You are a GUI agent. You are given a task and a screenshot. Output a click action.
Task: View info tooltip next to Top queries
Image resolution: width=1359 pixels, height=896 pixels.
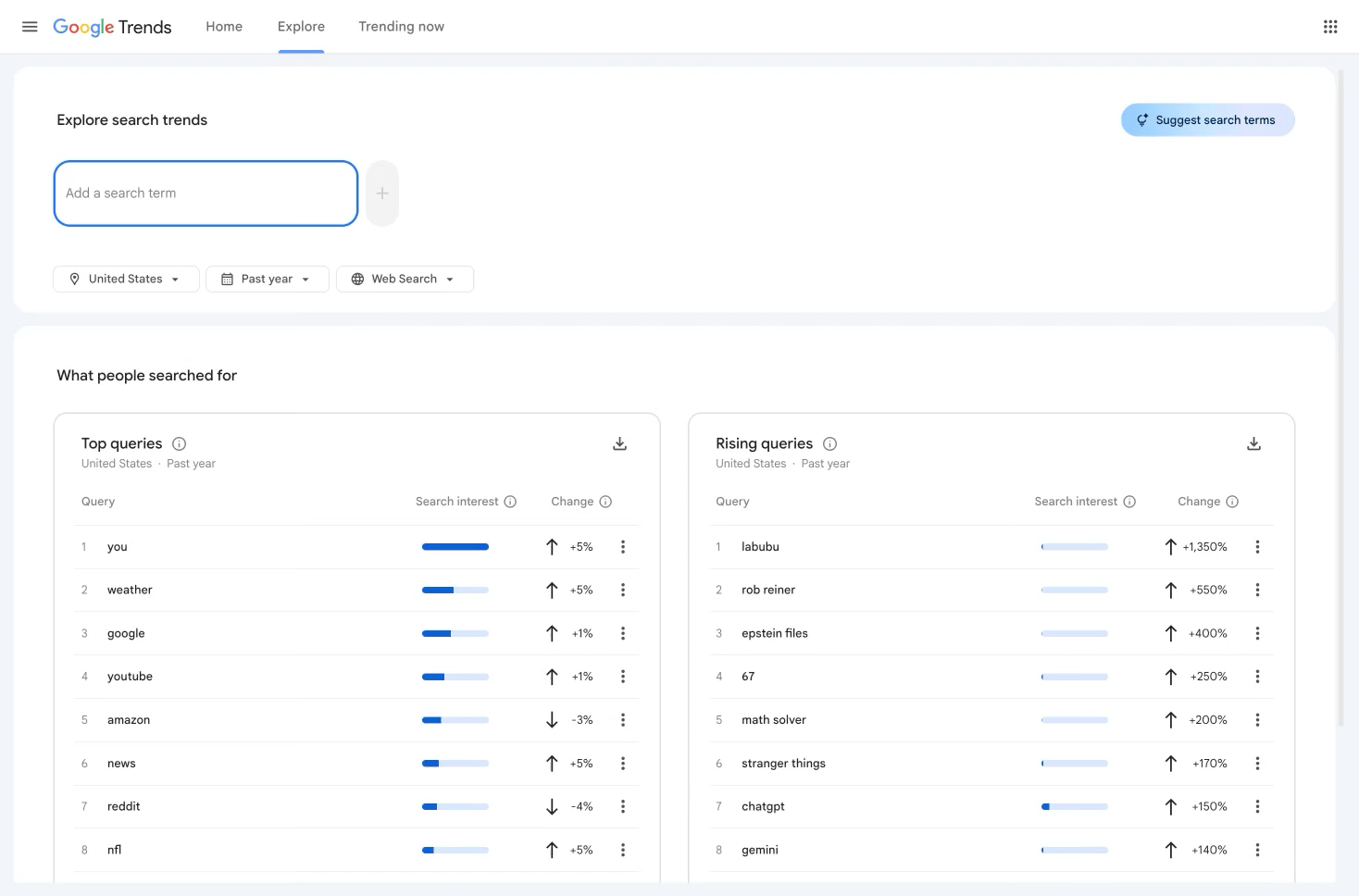(180, 443)
